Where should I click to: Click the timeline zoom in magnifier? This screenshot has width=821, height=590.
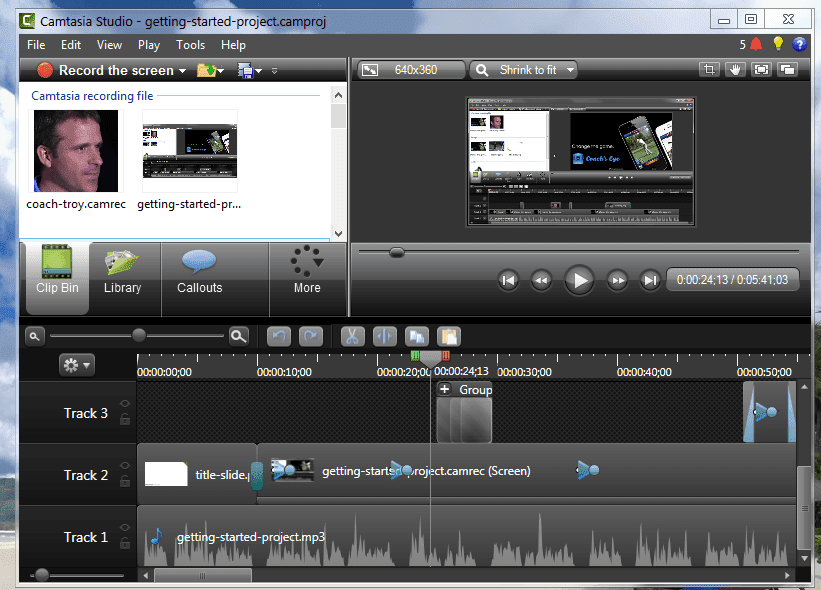tap(238, 336)
